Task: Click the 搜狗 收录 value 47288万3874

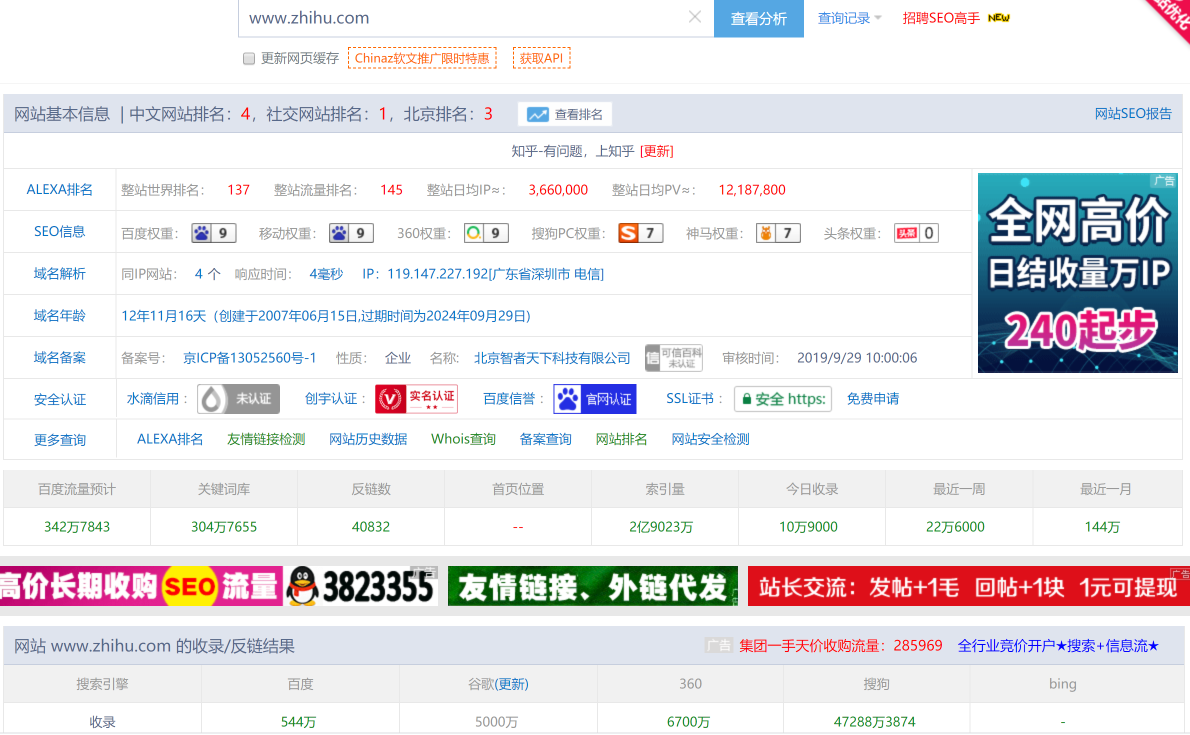Action: pyautogui.click(x=874, y=721)
